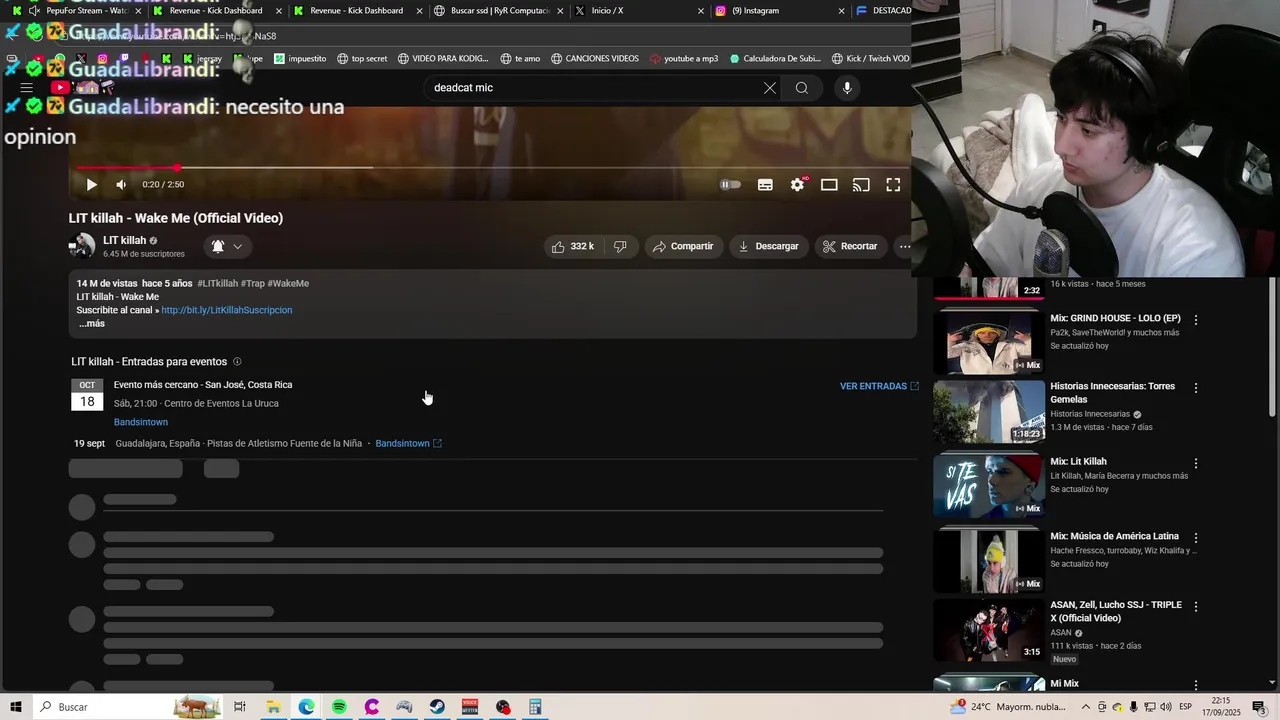This screenshot has height=720, width=1280.
Task: Expand the notification bell dropdown
Action: 226,246
